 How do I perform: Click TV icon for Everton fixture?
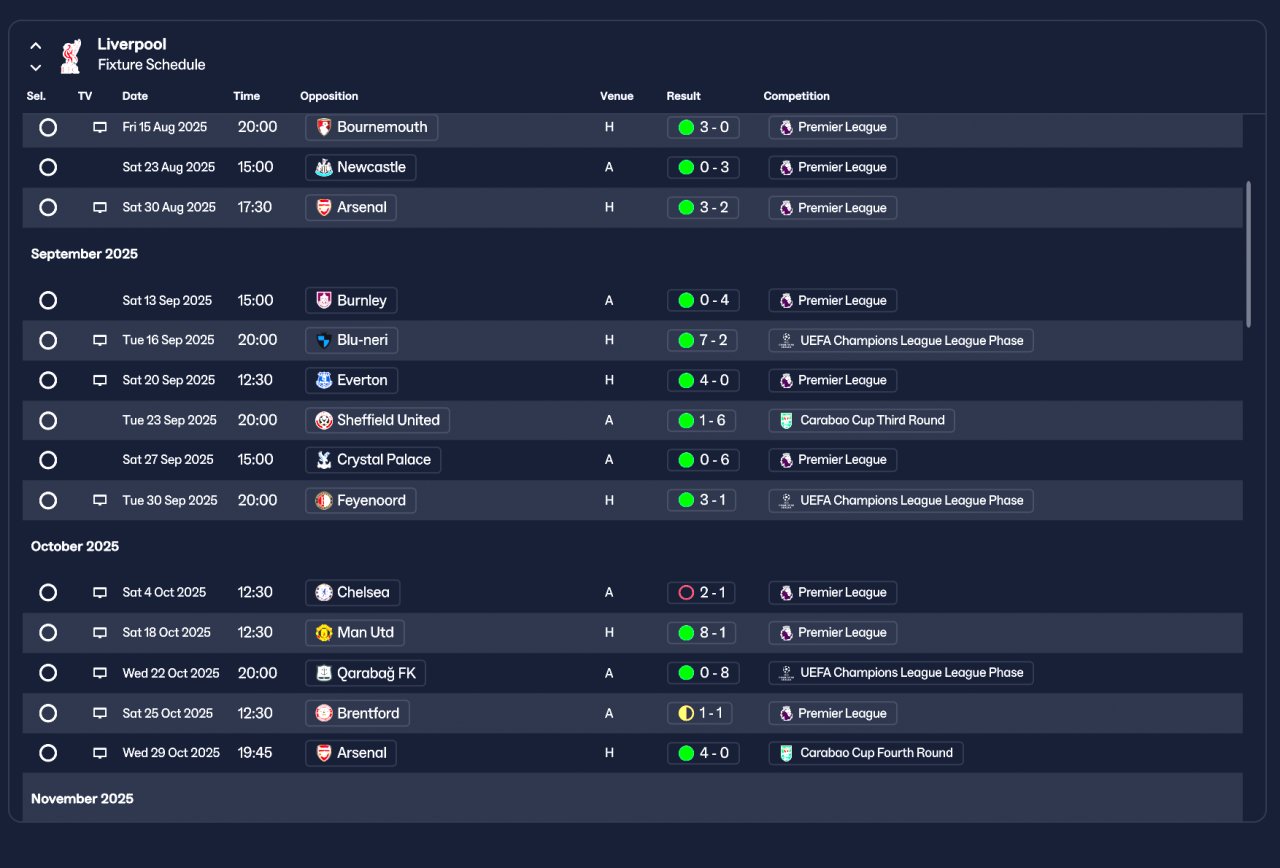pyautogui.click(x=100, y=381)
